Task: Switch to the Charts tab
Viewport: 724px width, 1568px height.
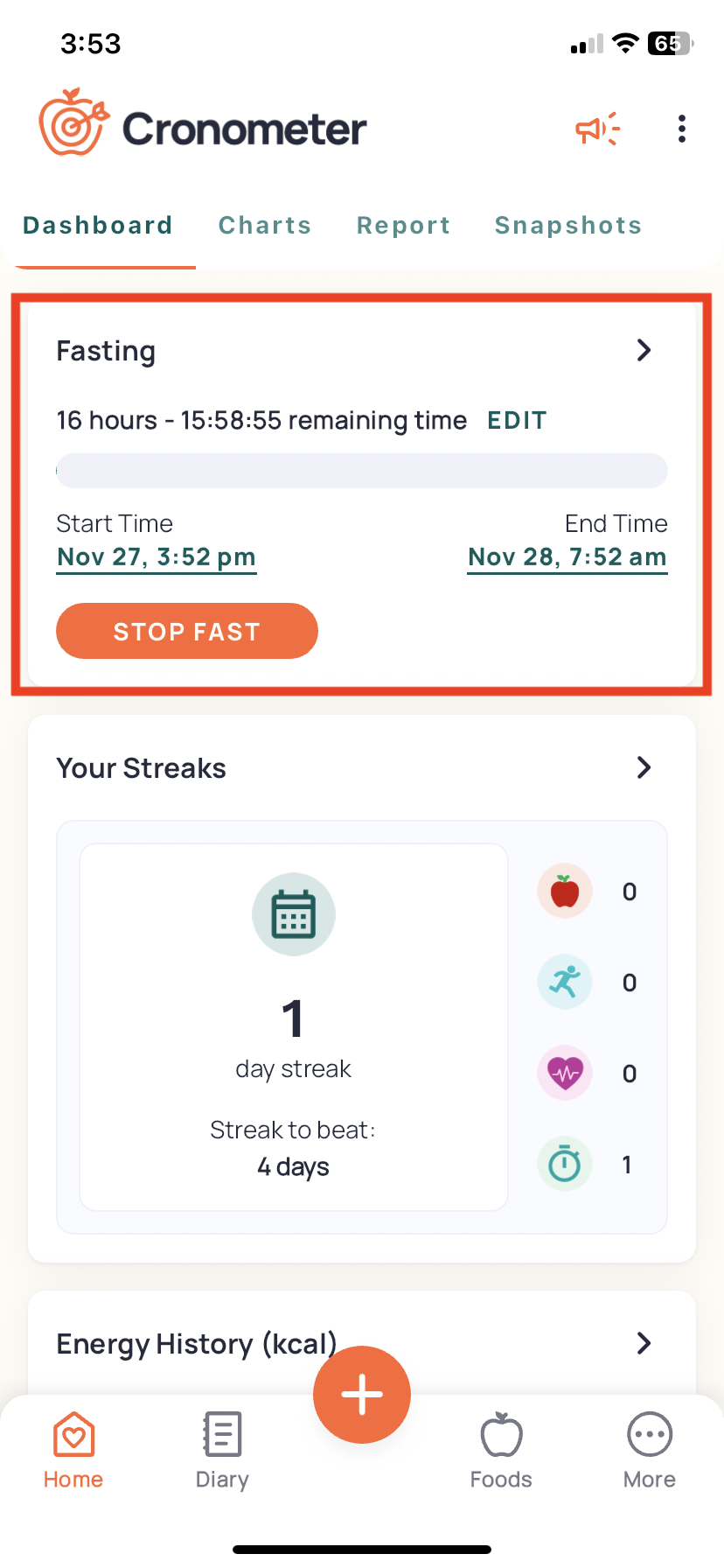Action: coord(265,225)
